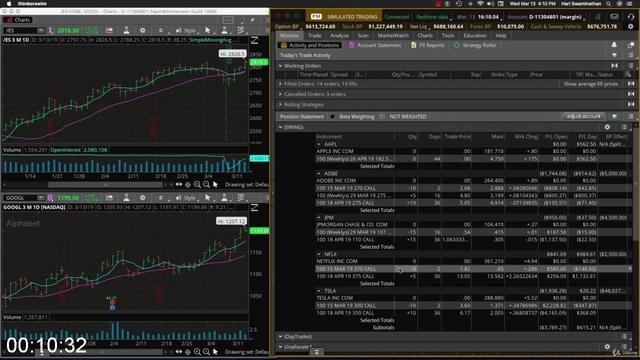Open platform settings gear near Cash & Sweep
Viewport: 640px width, 360px height.
click(631, 26)
